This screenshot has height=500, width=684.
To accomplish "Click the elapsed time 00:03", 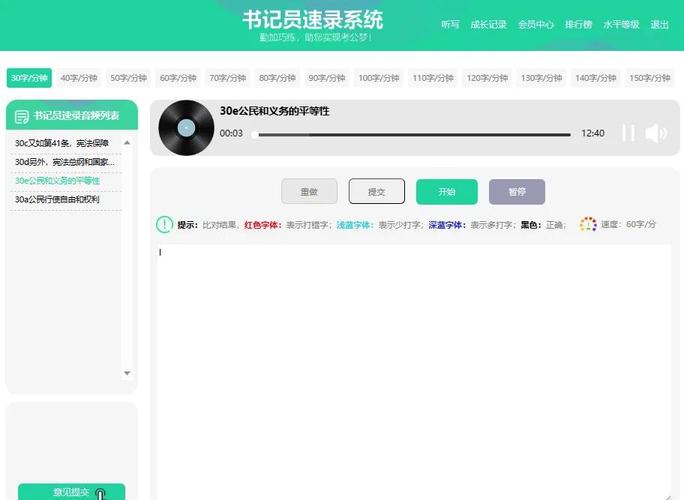I will (231, 134).
